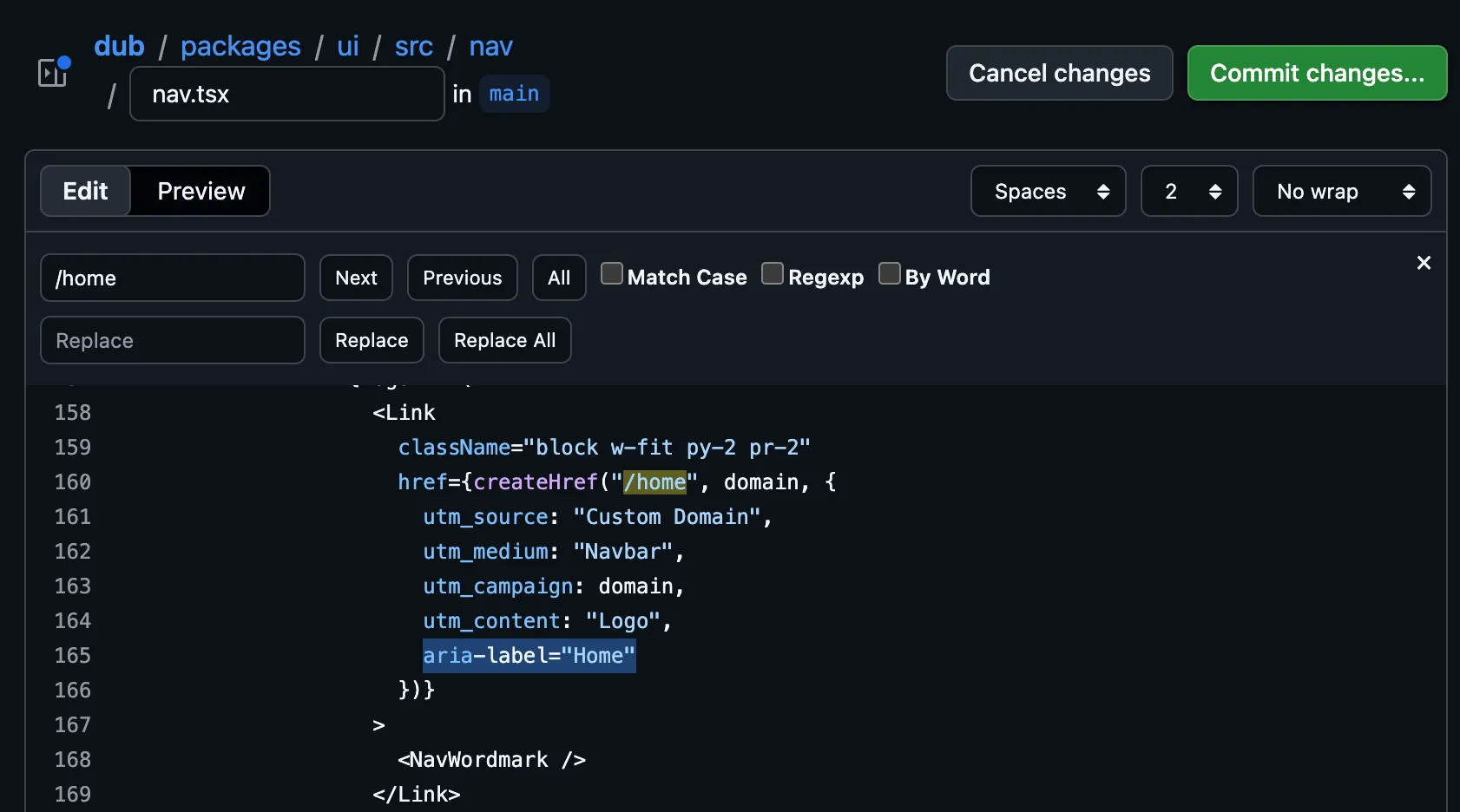This screenshot has width=1460, height=812.
Task: Open the nav breadcrumb link
Action: pyautogui.click(x=491, y=46)
